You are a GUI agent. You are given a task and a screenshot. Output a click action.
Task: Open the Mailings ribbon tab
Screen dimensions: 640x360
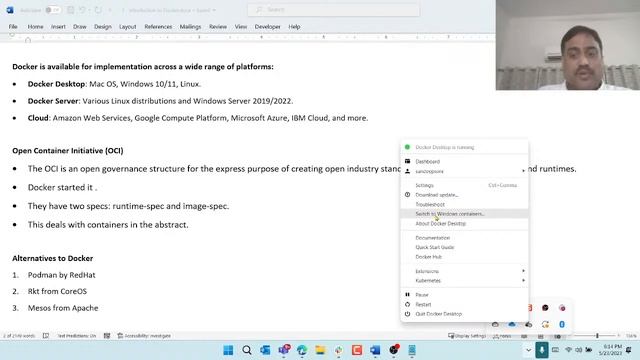click(191, 27)
